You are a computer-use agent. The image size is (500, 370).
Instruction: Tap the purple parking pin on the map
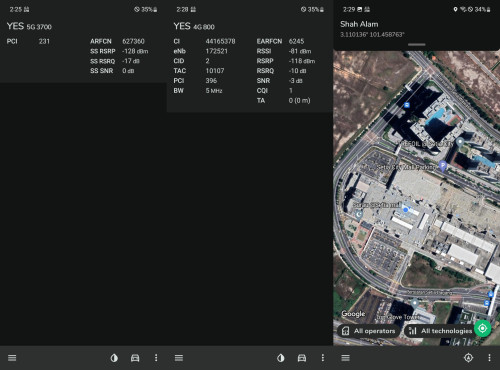(443, 165)
